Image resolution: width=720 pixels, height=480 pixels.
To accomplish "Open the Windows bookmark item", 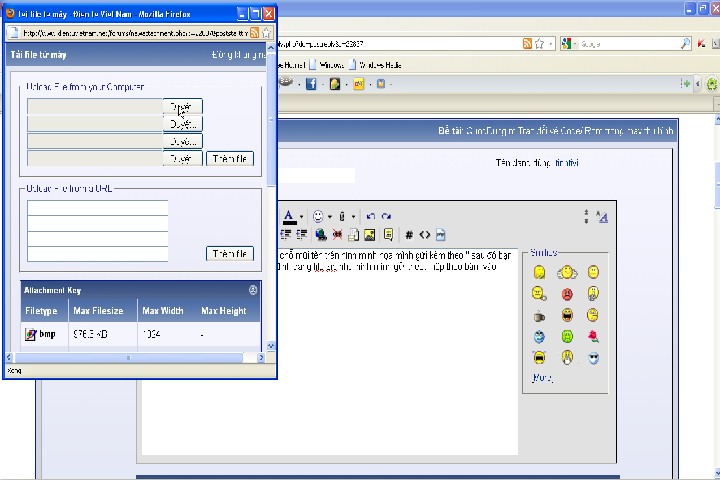I will tap(327, 65).
